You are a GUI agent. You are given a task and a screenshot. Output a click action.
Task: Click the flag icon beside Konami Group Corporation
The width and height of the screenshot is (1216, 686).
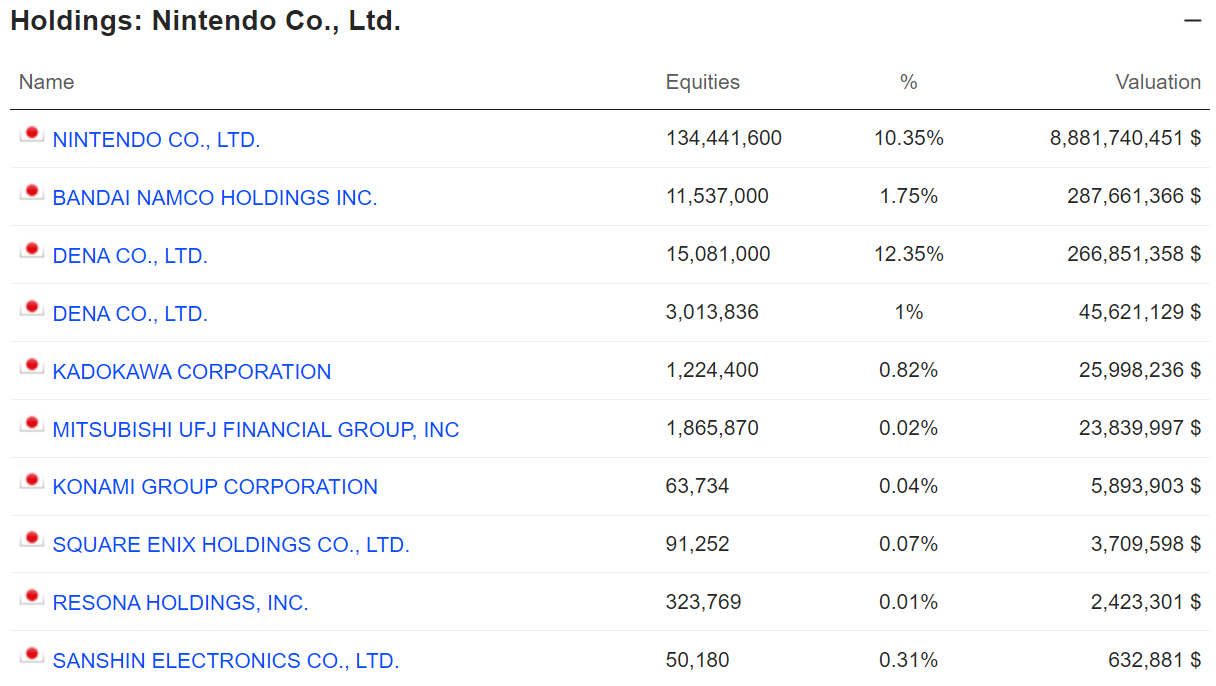point(31,482)
